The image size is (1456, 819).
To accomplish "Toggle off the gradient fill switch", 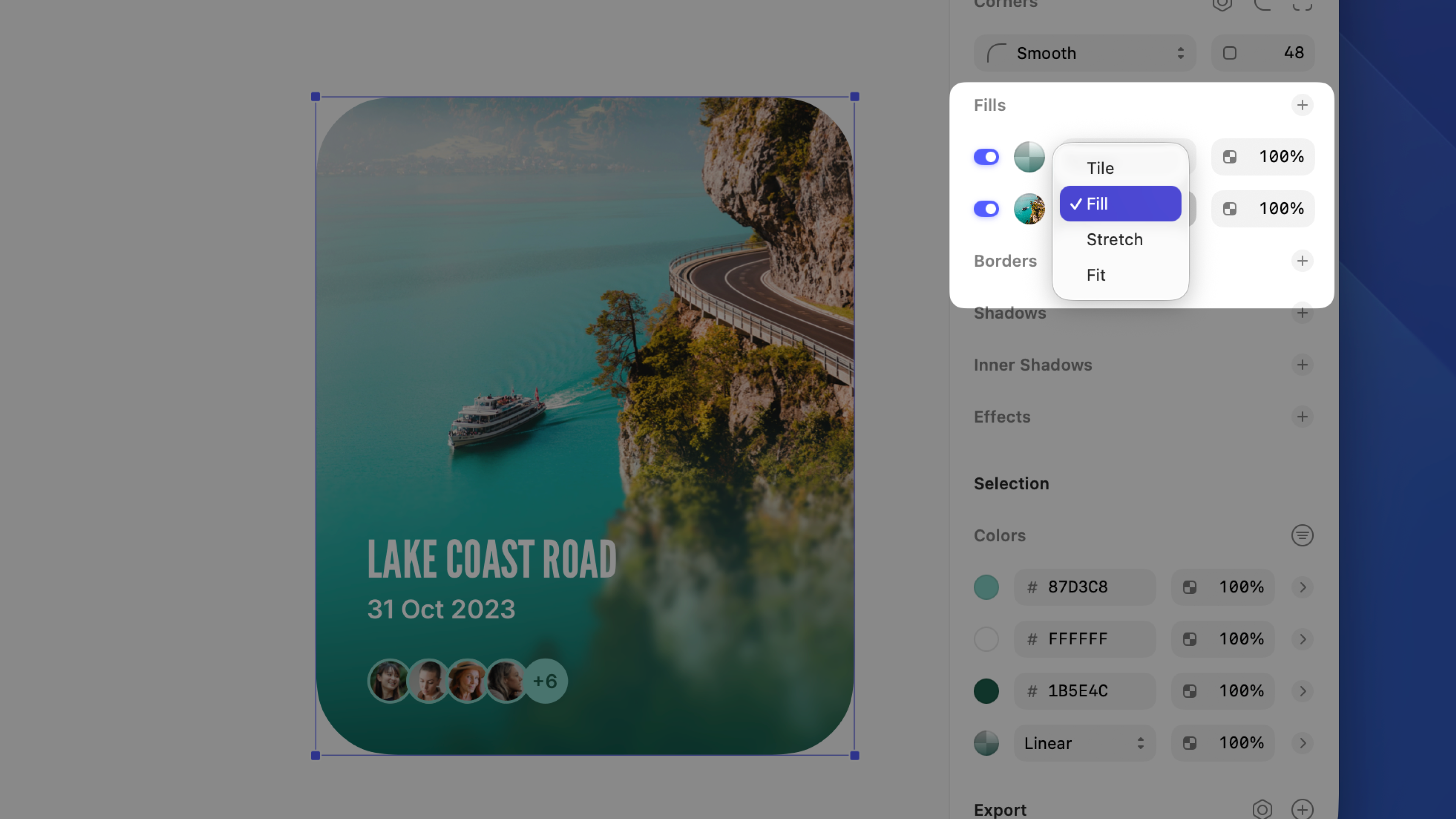I will pyautogui.click(x=986, y=157).
